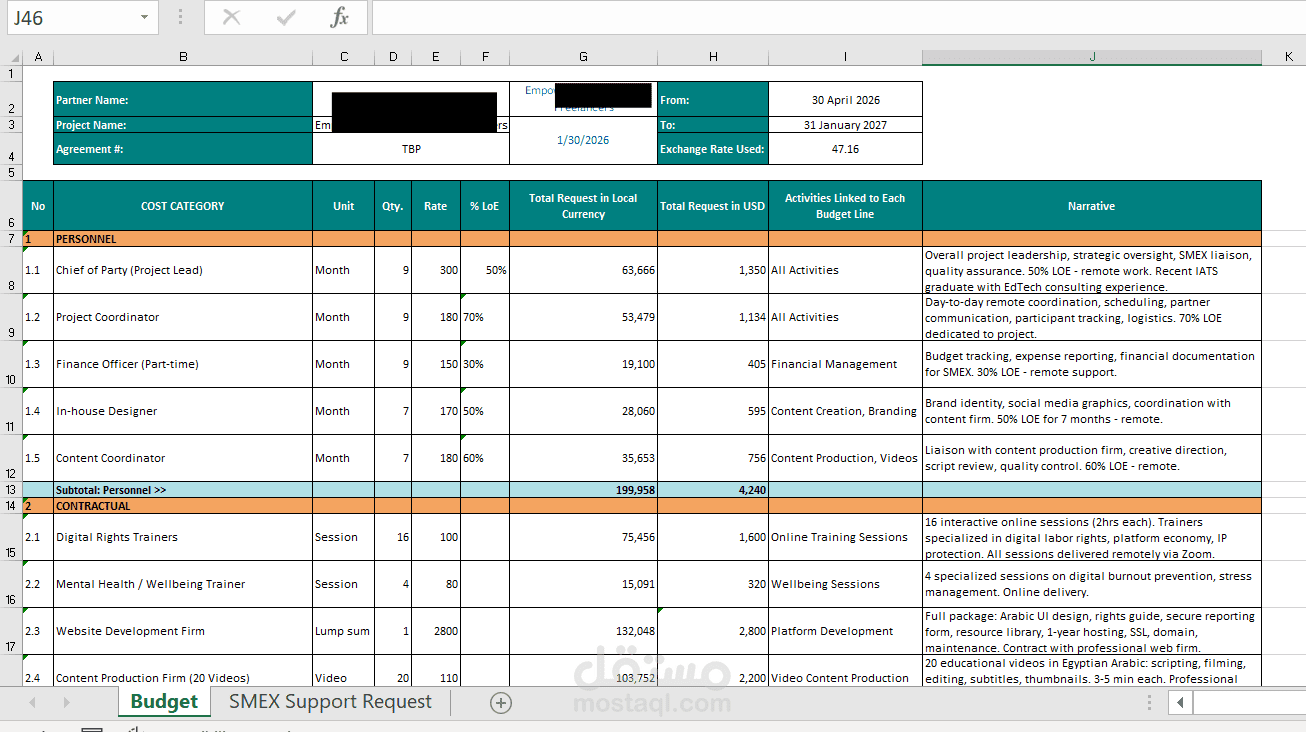Viewport: 1306px width, 732px height.
Task: Click the 70% LoE cell
Action: point(485,317)
